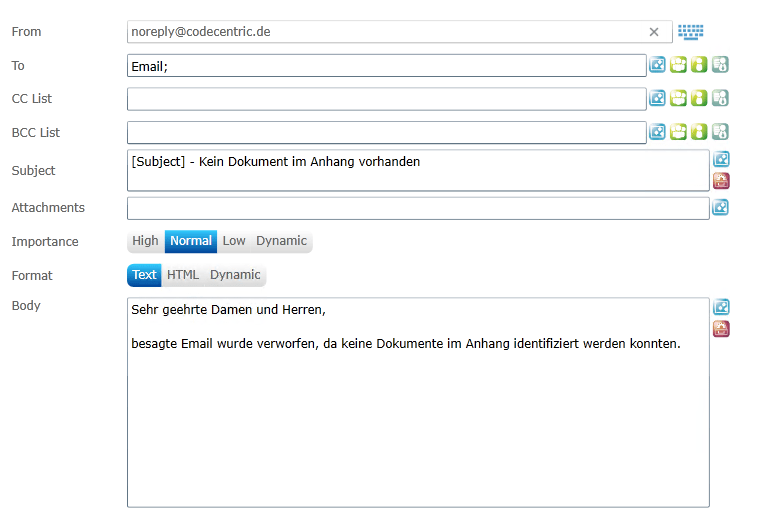Image resolution: width=769 pixels, height=530 pixels.
Task: Click the red icon below Subject's blue icon
Action: coord(721,181)
